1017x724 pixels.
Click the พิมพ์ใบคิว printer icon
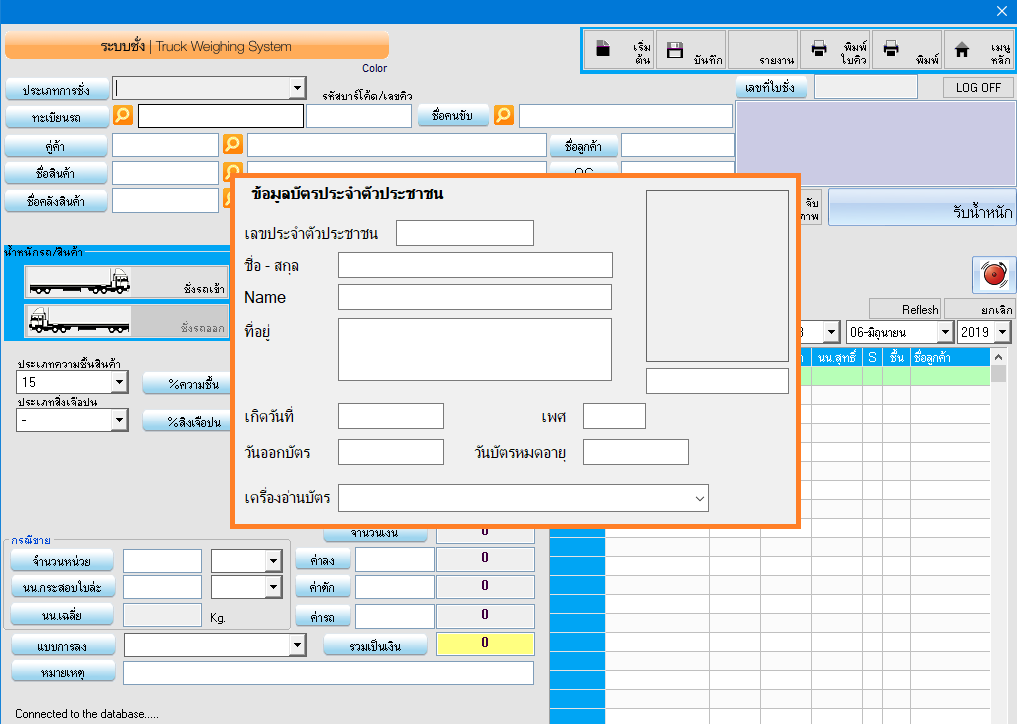(819, 49)
